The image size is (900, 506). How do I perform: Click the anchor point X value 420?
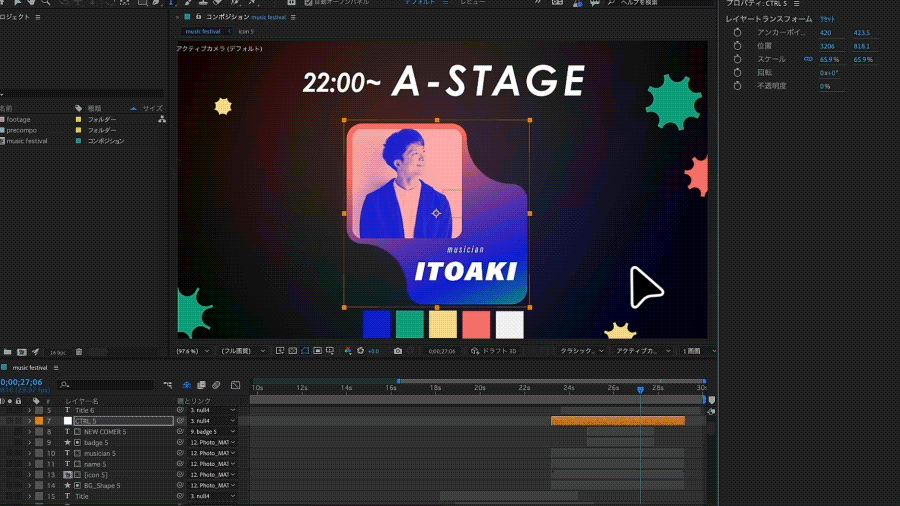point(825,33)
